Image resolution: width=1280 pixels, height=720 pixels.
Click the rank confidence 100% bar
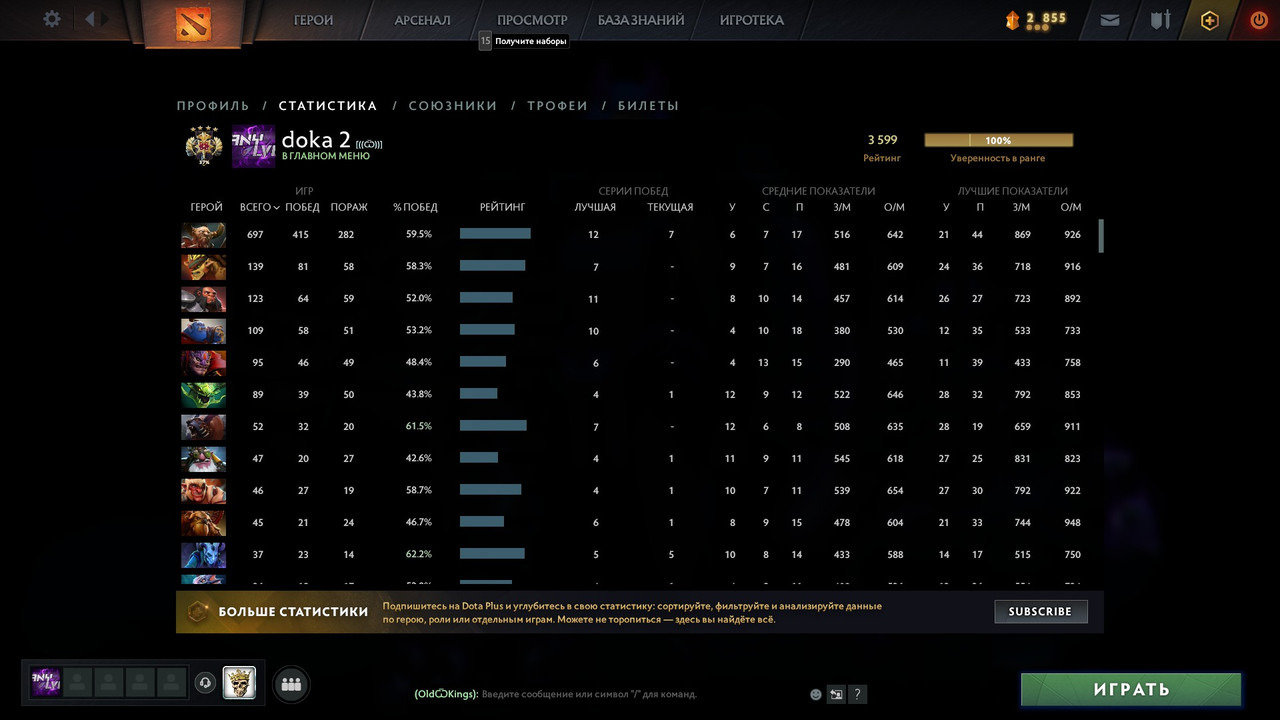coord(998,140)
